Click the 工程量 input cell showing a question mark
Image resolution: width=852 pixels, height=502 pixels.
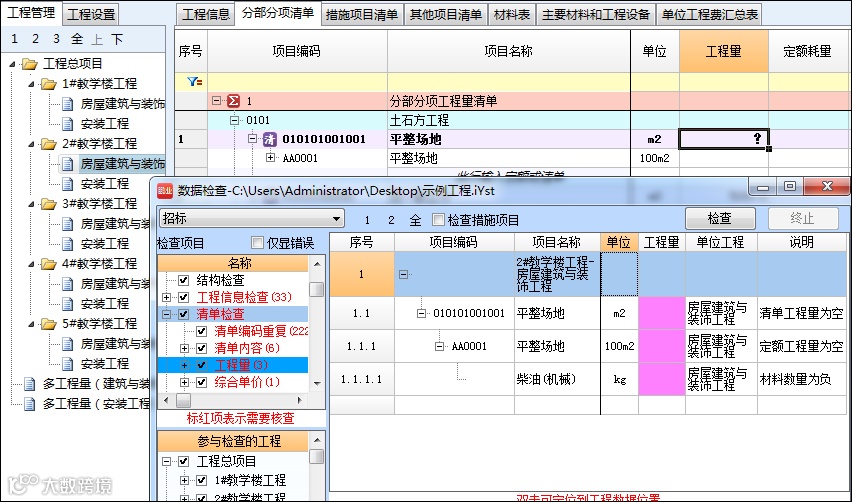(723, 139)
